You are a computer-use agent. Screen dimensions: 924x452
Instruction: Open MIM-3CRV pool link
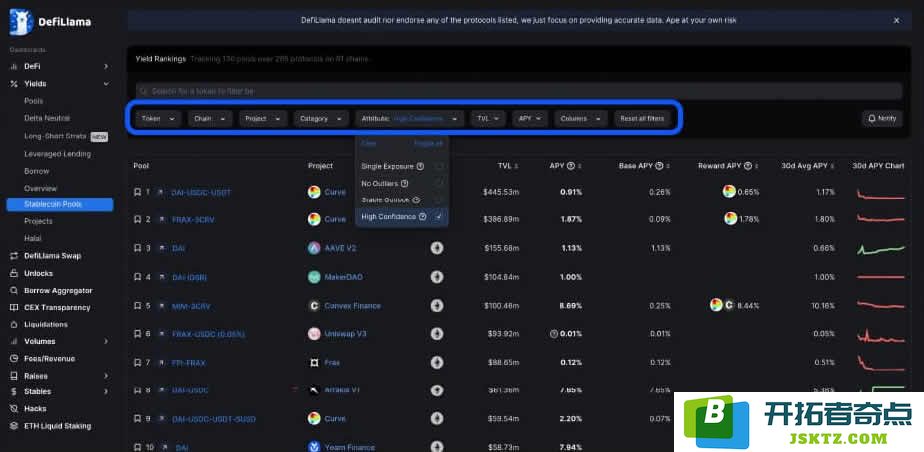pos(191,306)
